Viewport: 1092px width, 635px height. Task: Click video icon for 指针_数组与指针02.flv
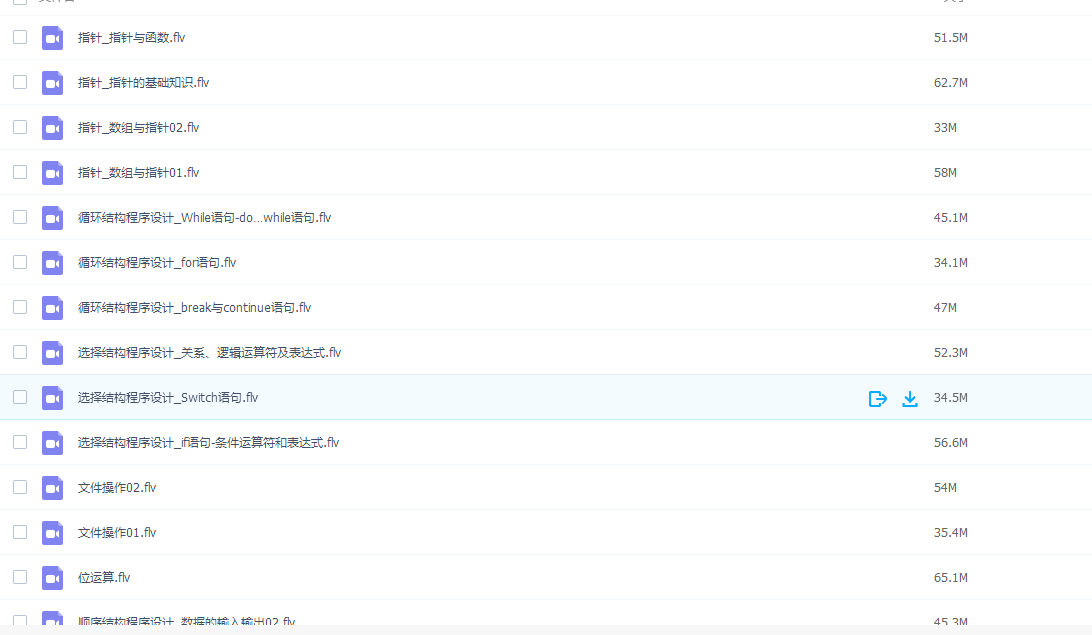click(x=52, y=128)
